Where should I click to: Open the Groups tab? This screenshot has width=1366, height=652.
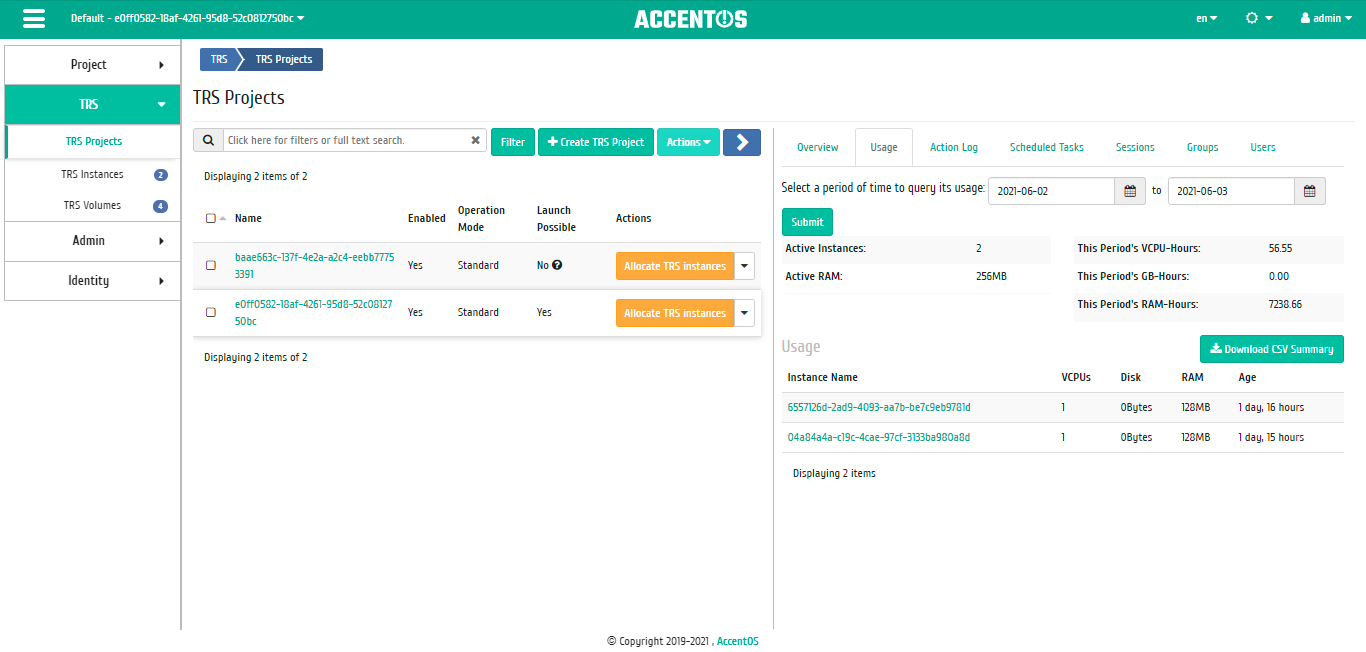pyautogui.click(x=1202, y=147)
